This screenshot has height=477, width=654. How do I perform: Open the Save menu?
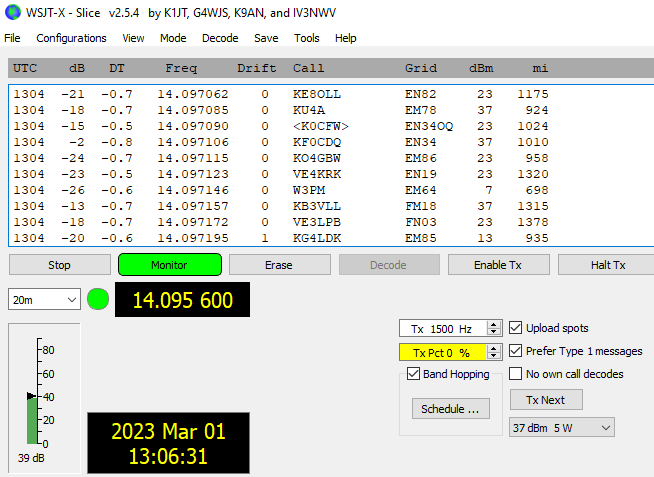tap(266, 38)
